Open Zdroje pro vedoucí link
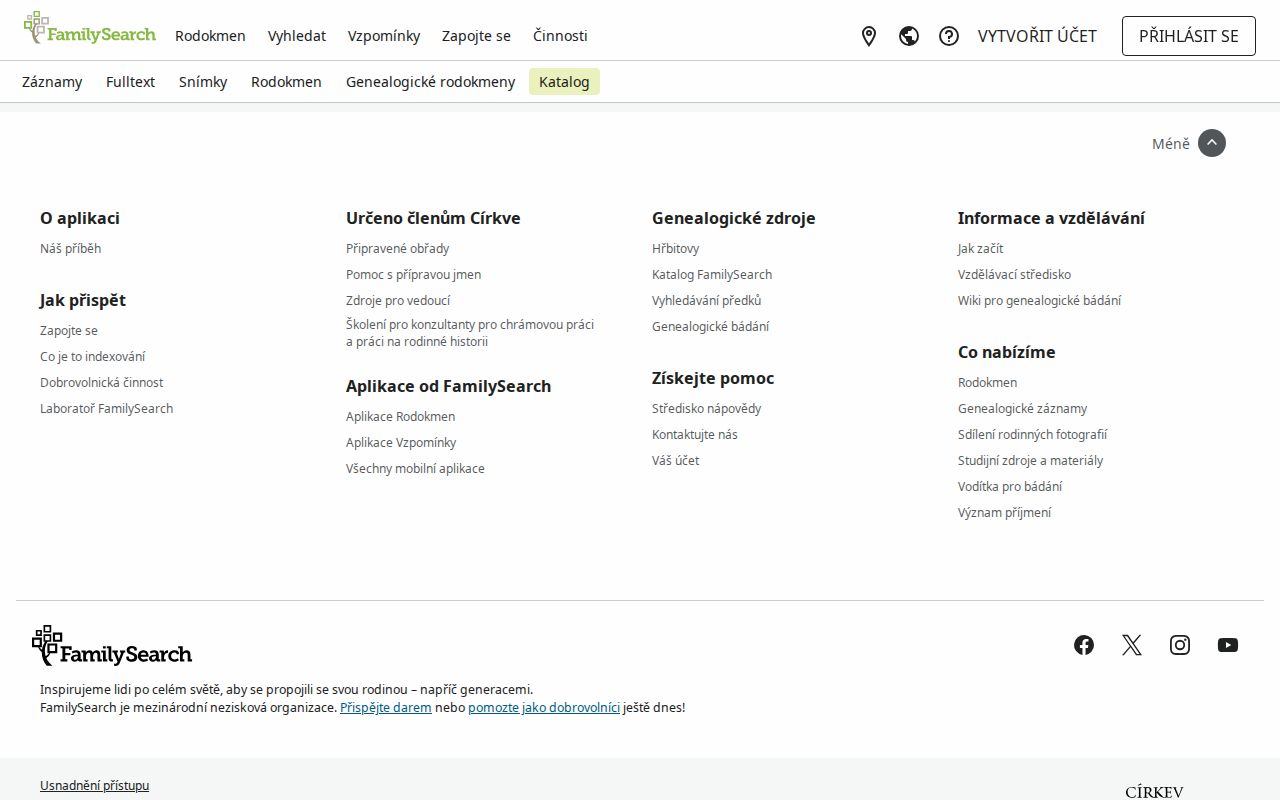 [398, 300]
